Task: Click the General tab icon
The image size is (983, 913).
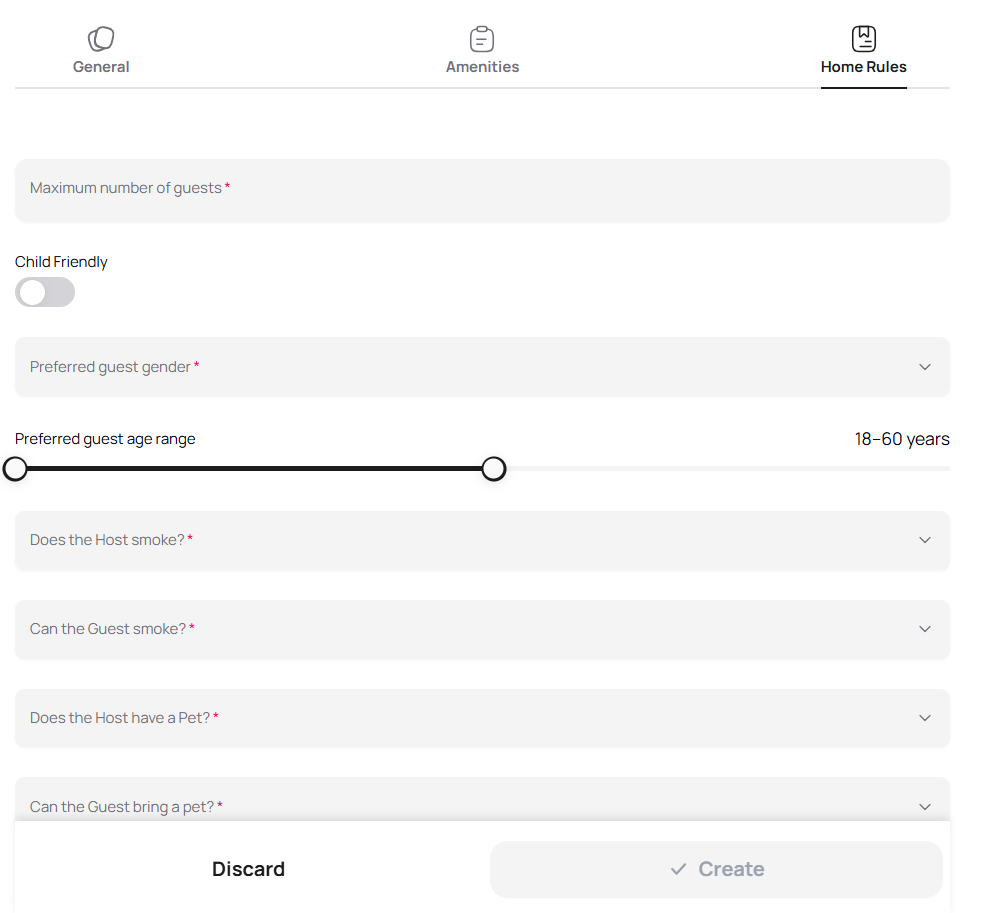Action: (x=101, y=39)
